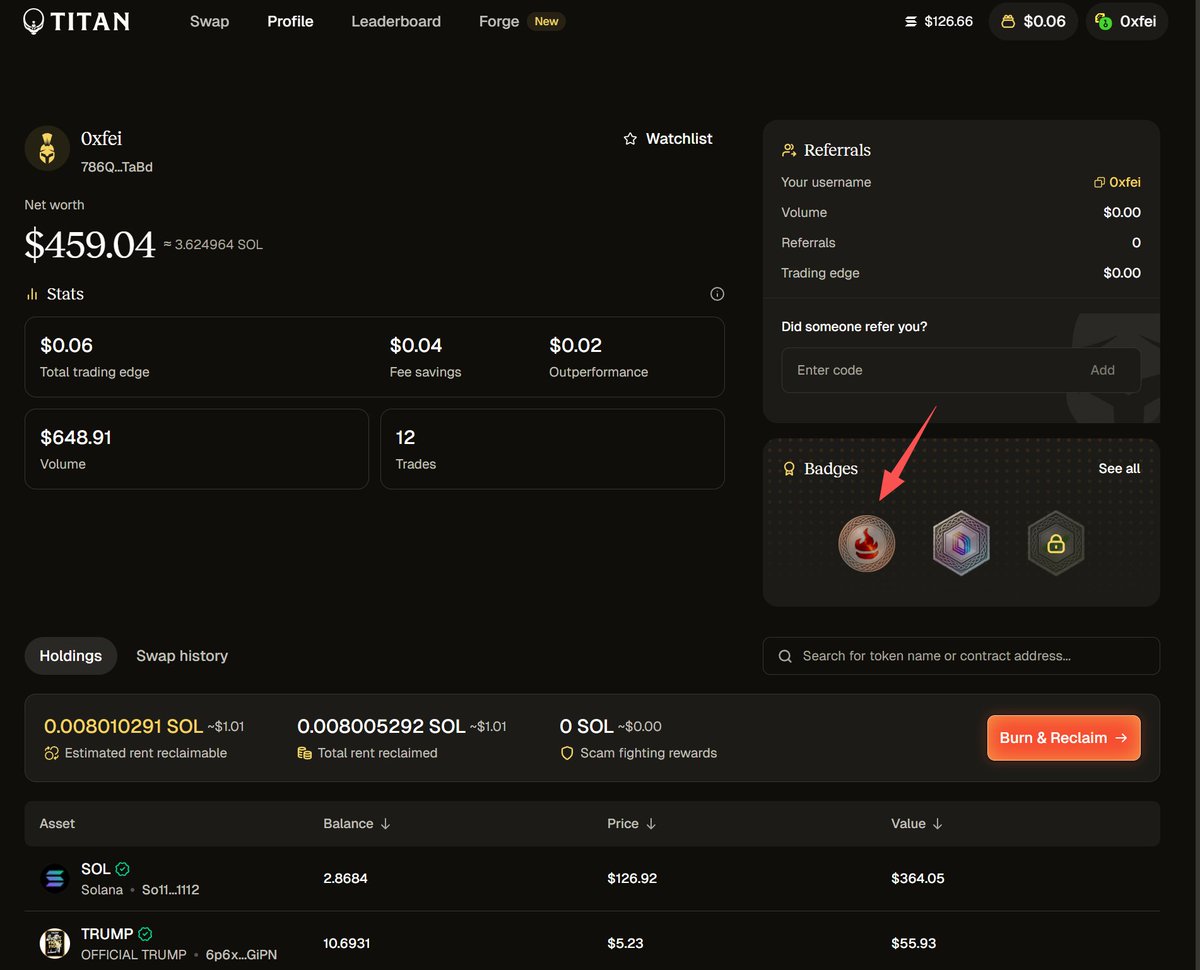Switch to Swap history tab
The width and height of the screenshot is (1200, 970).
click(182, 656)
